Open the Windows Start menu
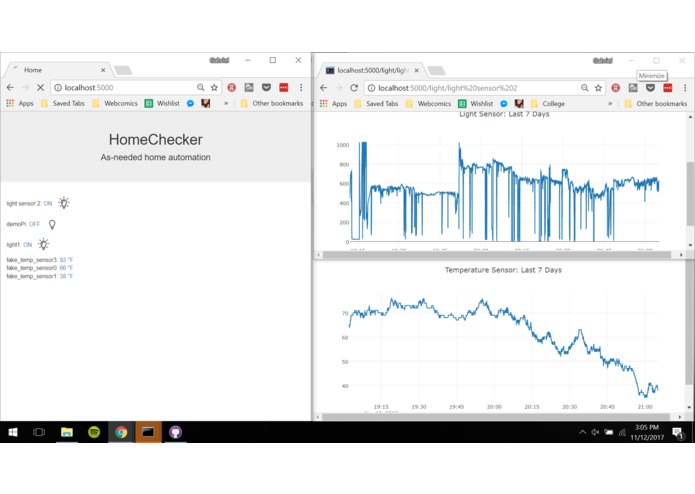 13,432
